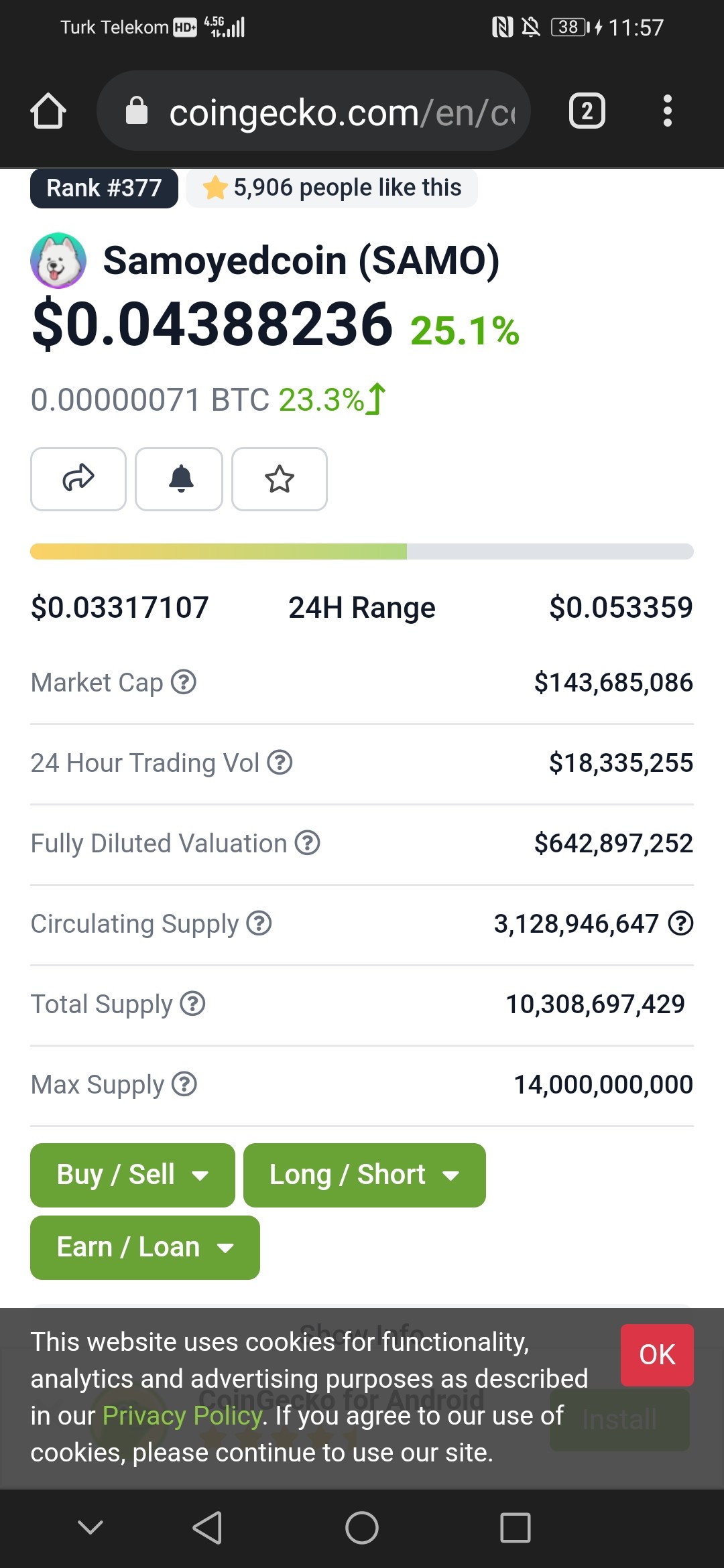
Task: Accept cookies with the OK button
Action: click(x=657, y=1355)
